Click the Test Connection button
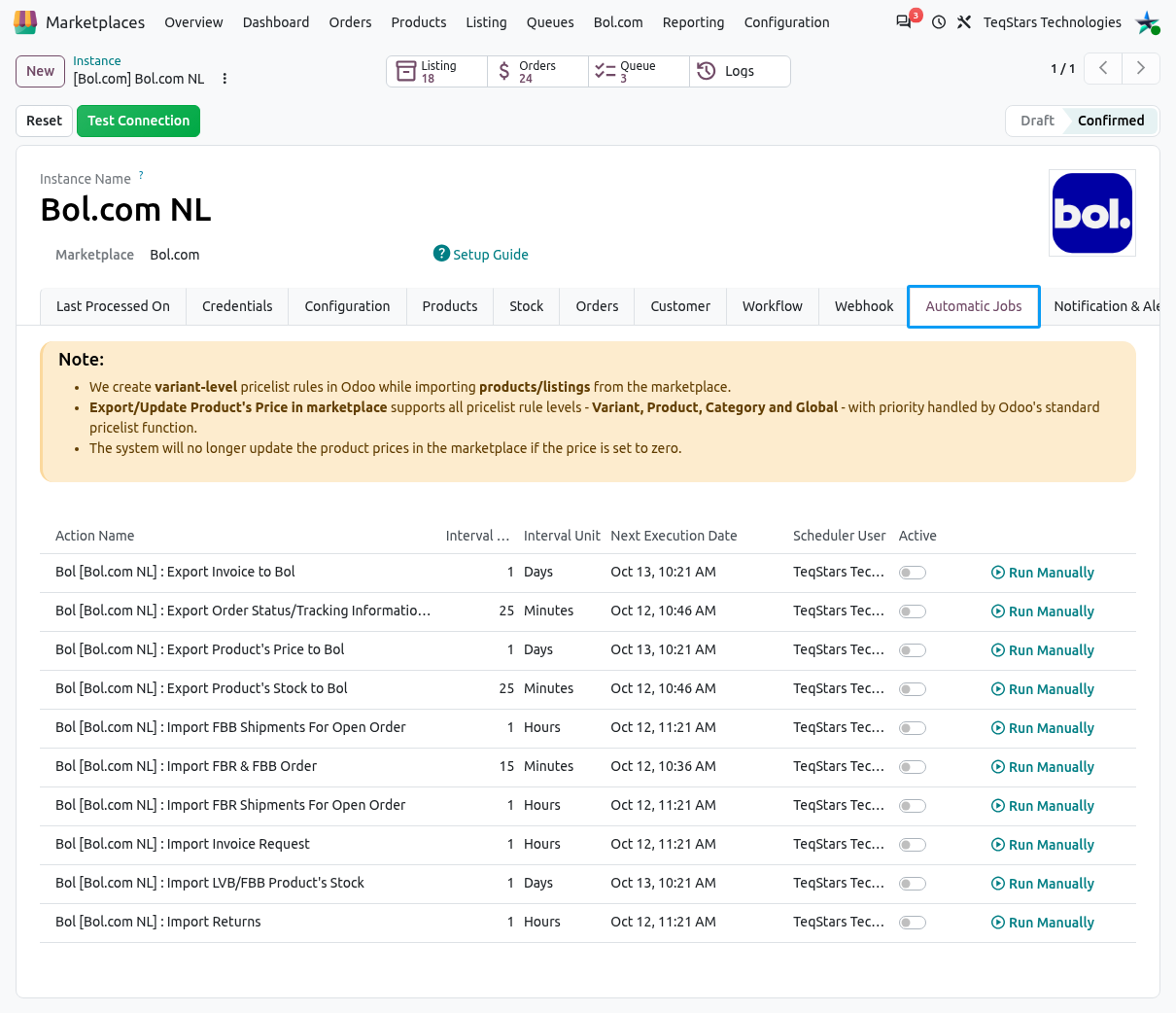This screenshot has width=1176, height=1013. pos(138,121)
